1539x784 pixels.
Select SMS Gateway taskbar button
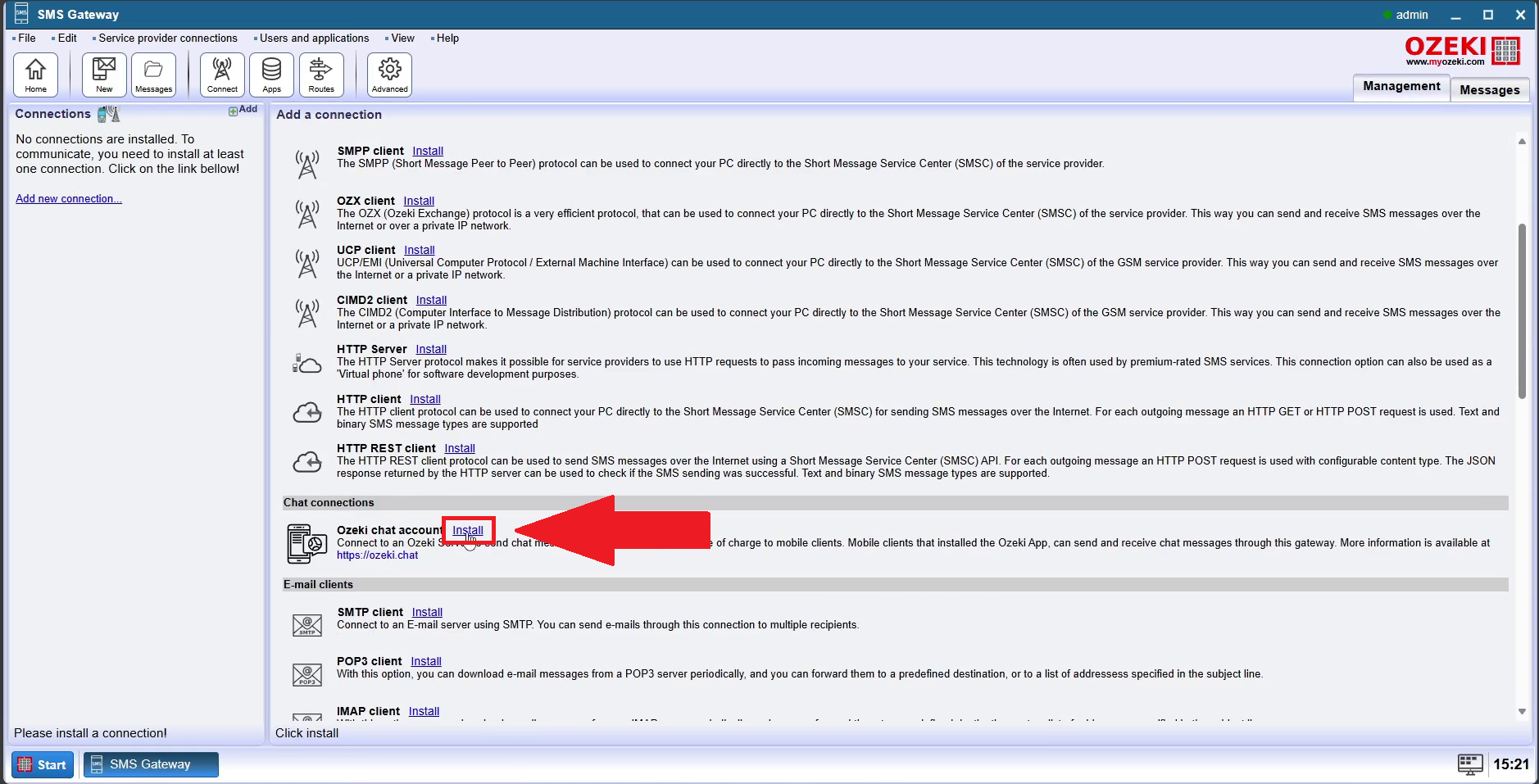click(x=151, y=764)
